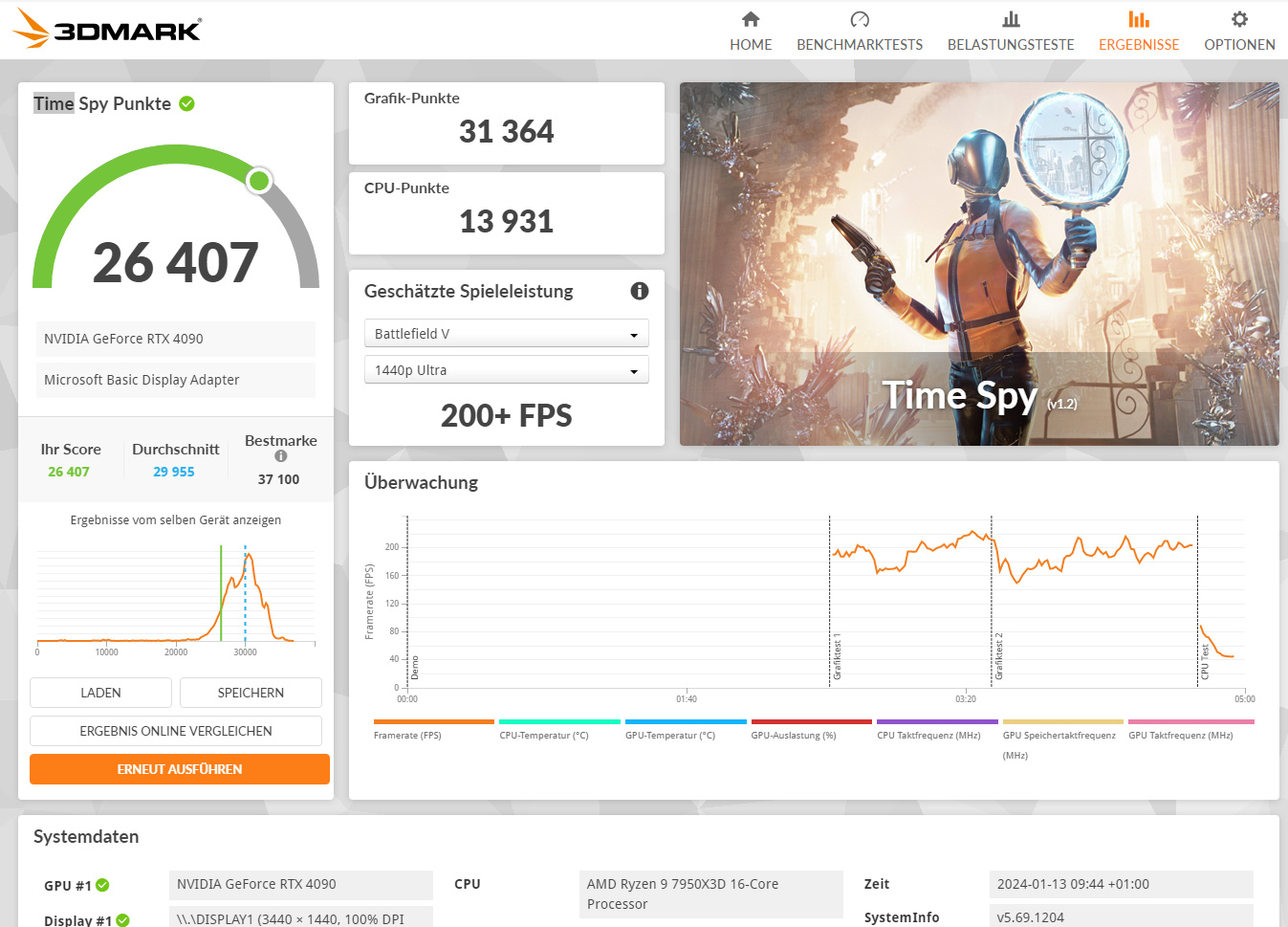Click the Demo marker in chart

(x=415, y=668)
